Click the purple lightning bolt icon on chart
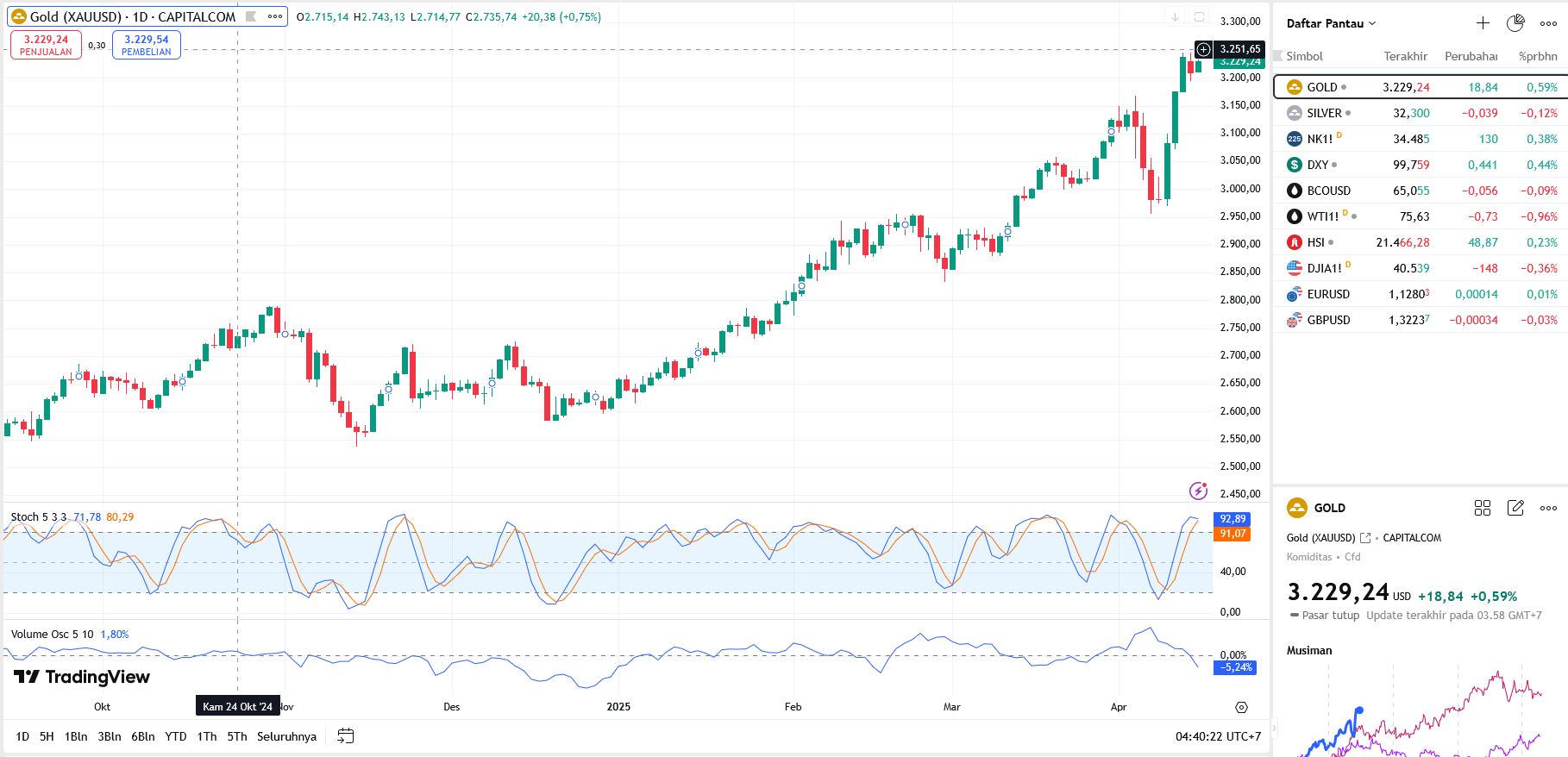Screen dimensions: 1568x757 tap(1198, 491)
